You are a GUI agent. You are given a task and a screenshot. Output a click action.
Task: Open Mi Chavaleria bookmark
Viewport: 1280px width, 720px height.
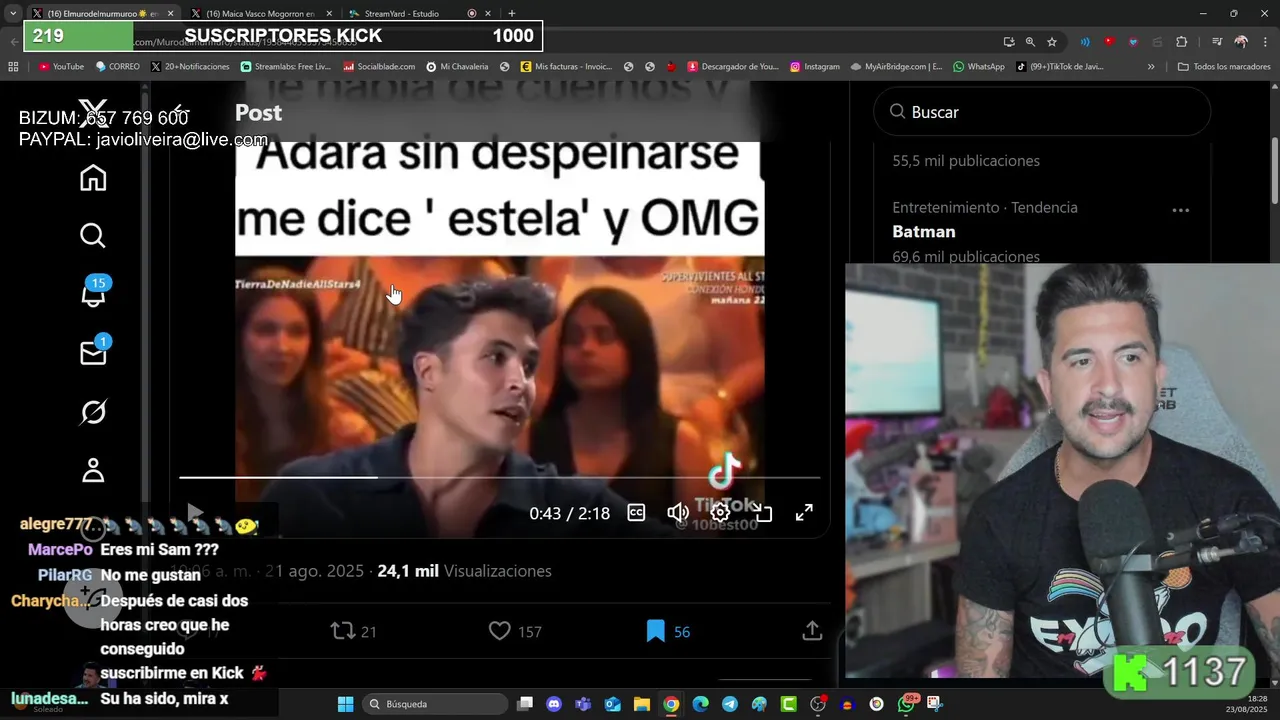(457, 67)
